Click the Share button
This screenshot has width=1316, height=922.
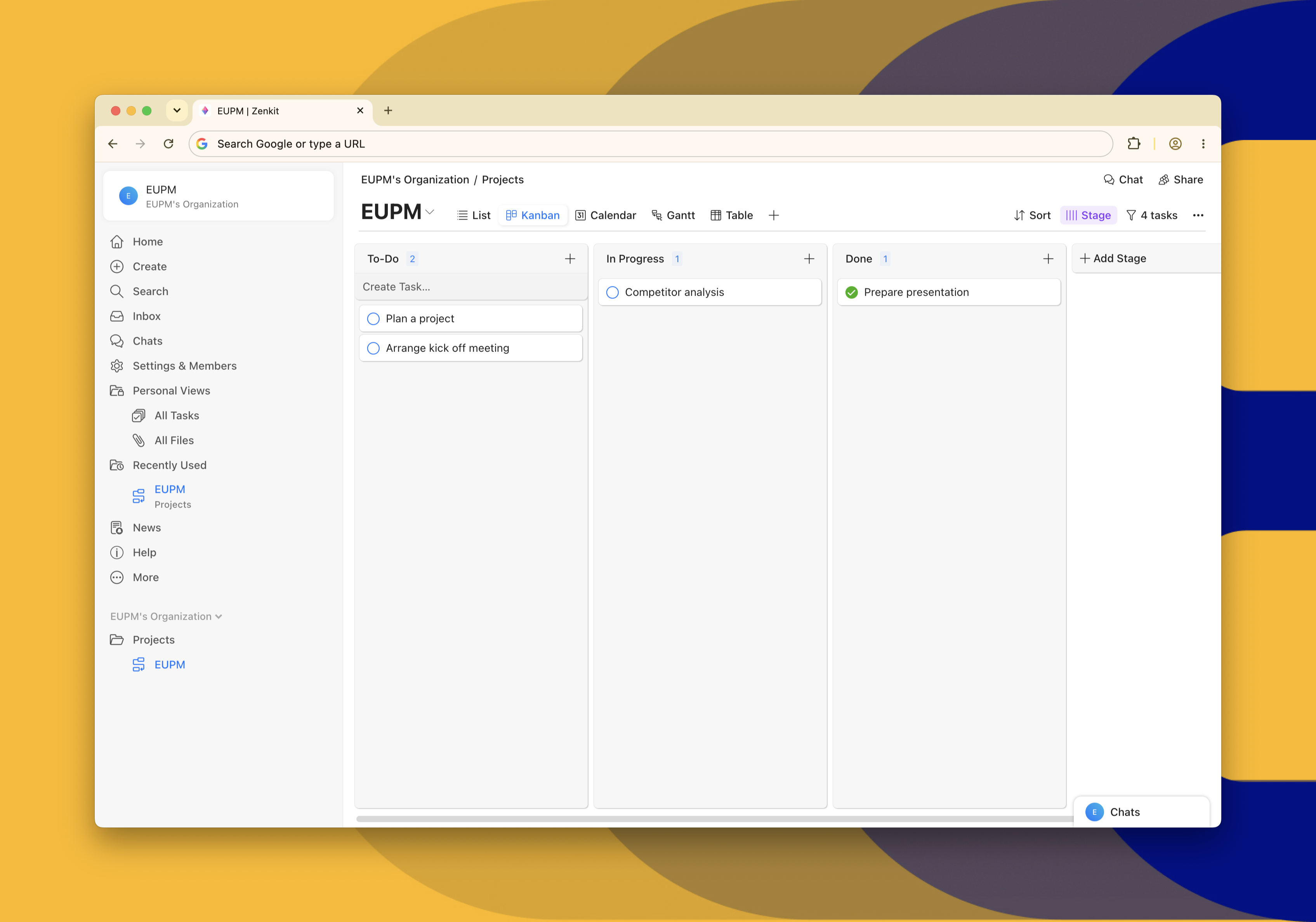[x=1180, y=180]
